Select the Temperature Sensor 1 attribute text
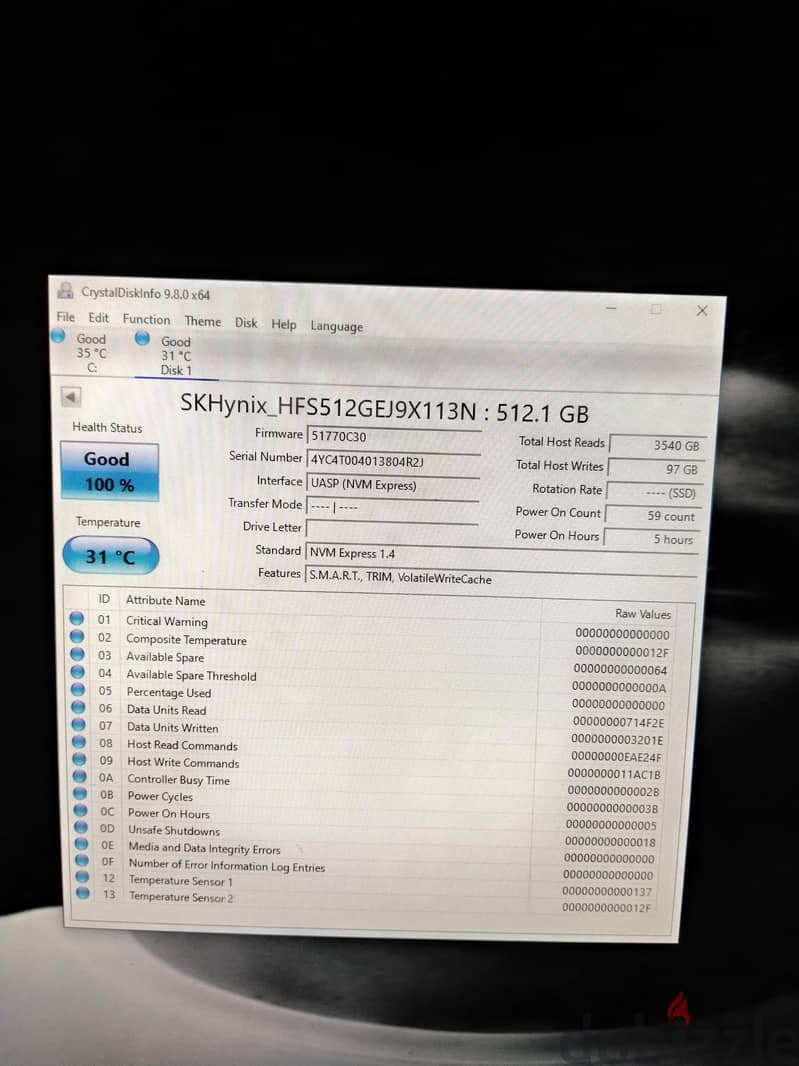Screen dimensions: 799x1066 [x=181, y=881]
